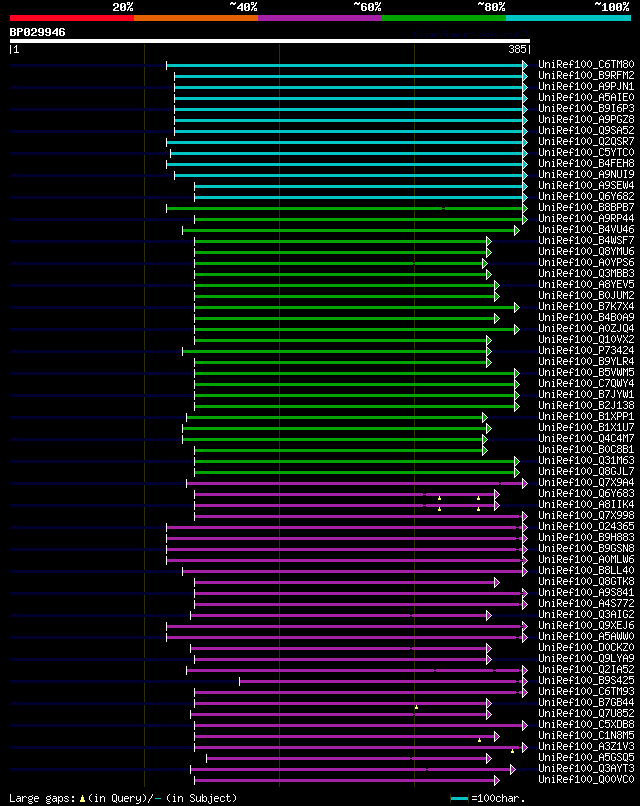This screenshot has width=640, height=806.
Task: Click the purple ~60% legend segment
Action: [x=320, y=18]
